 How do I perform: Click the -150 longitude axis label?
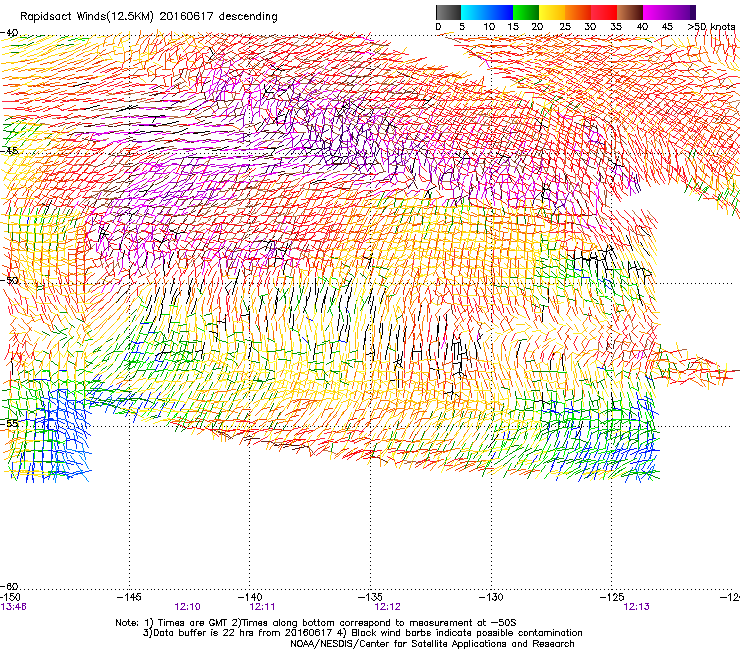pos(10,597)
